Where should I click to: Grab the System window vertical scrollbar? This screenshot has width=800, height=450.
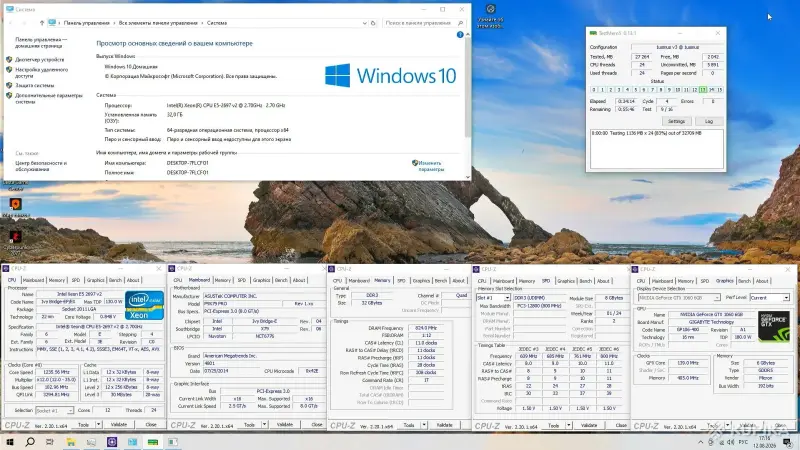(467, 87)
